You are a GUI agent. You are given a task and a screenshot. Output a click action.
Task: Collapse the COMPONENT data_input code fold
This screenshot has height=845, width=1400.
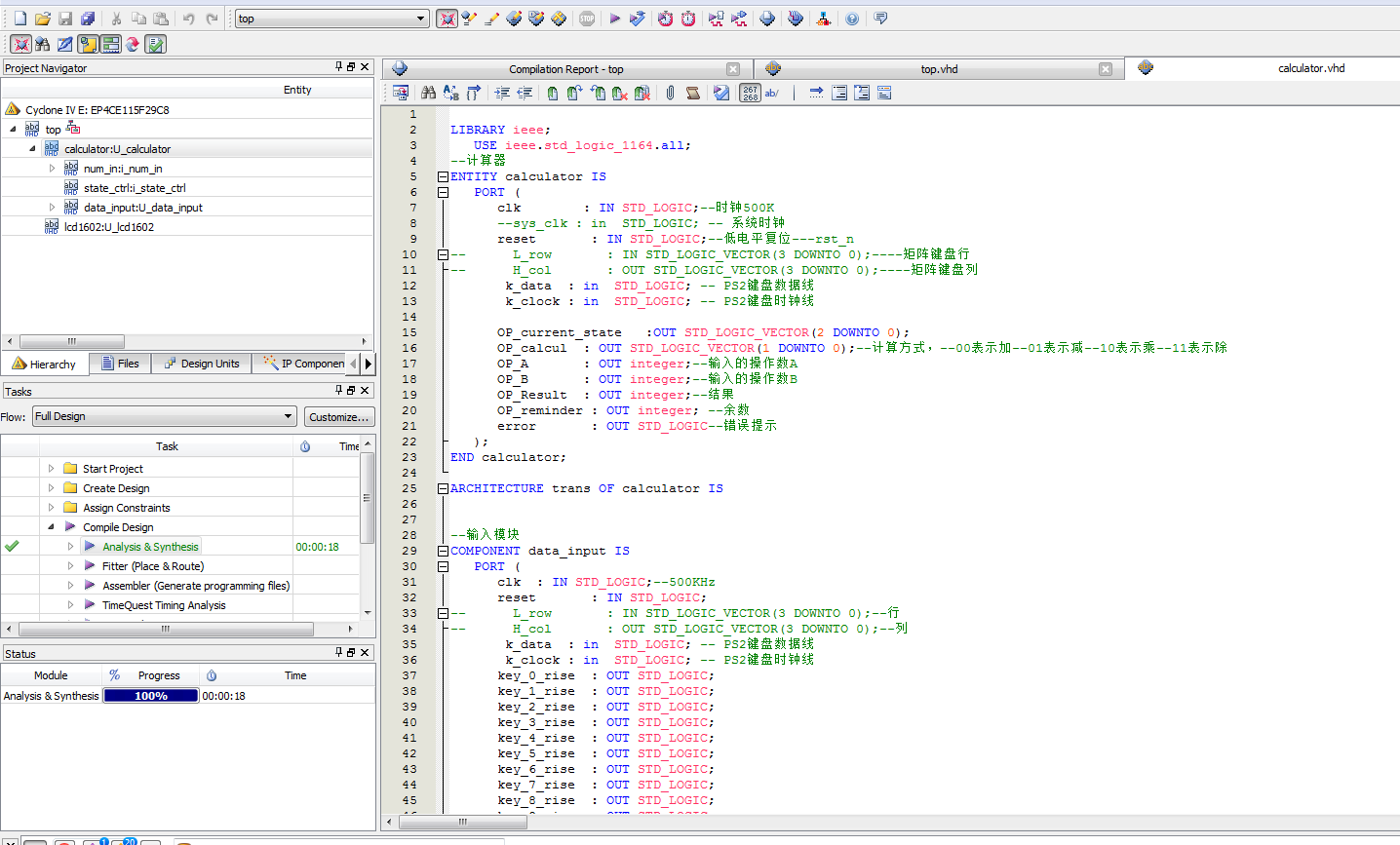pyautogui.click(x=443, y=551)
